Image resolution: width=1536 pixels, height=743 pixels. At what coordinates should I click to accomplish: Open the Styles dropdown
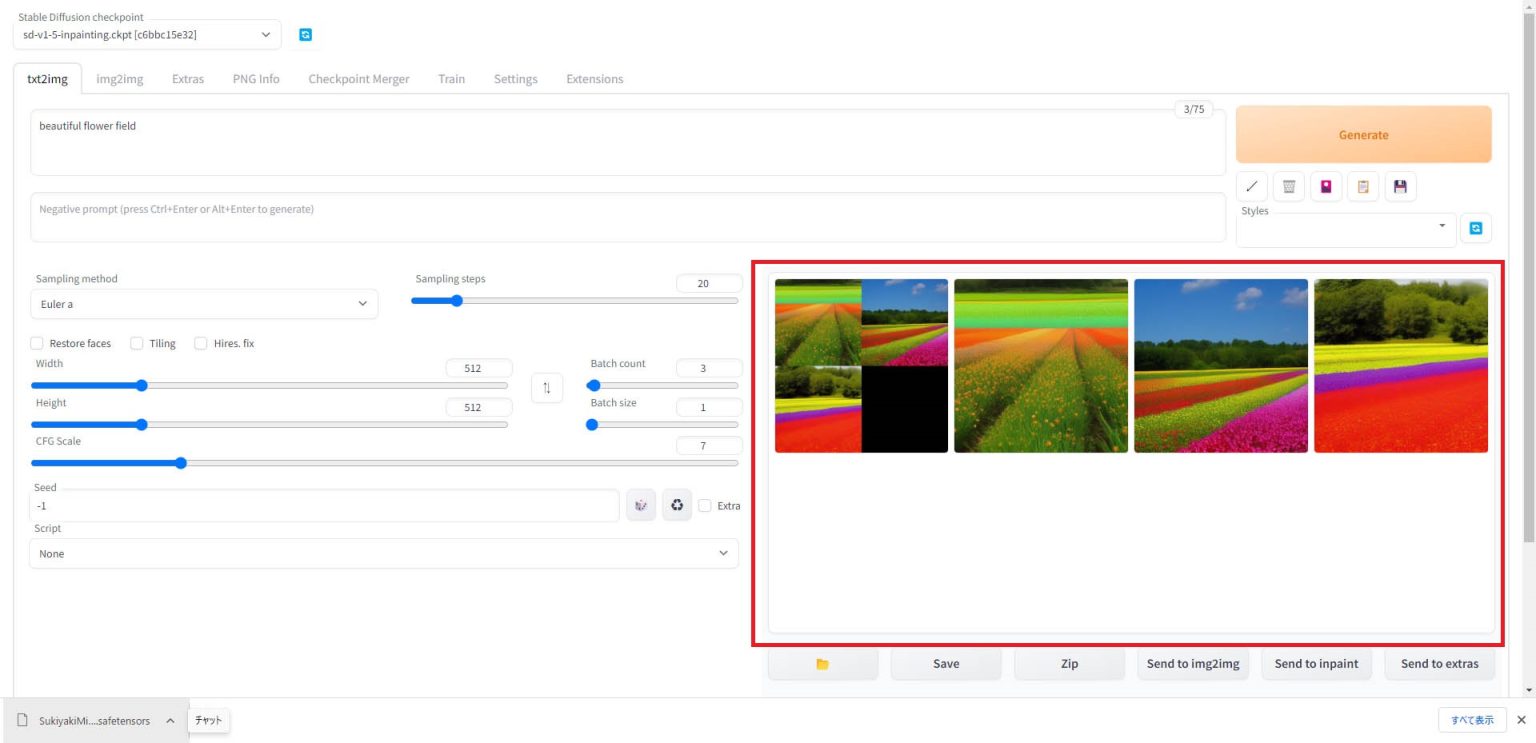(x=1343, y=227)
